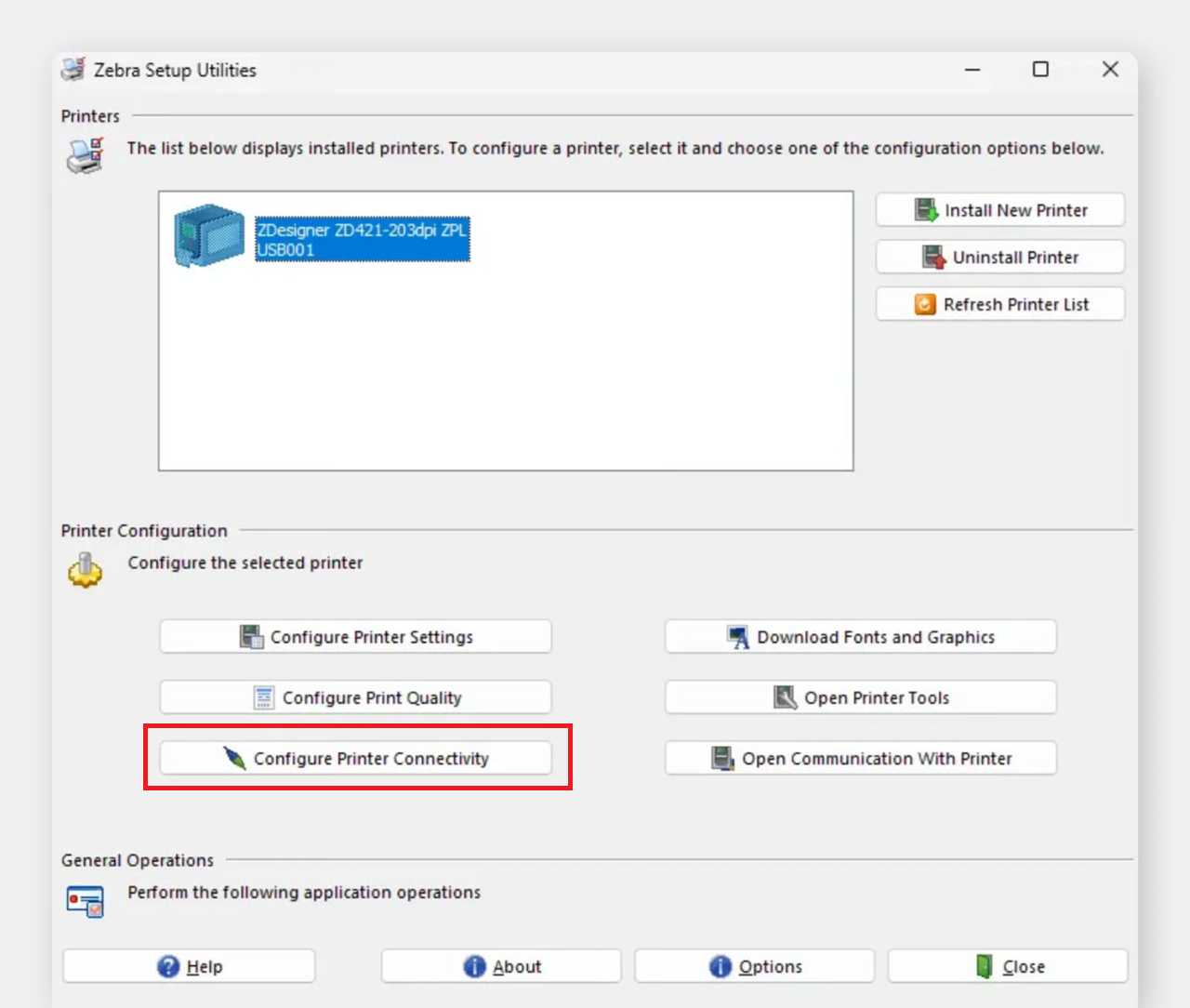The image size is (1190, 1008).
Task: Click the Open Communication With Printer icon
Action: [x=722, y=759]
